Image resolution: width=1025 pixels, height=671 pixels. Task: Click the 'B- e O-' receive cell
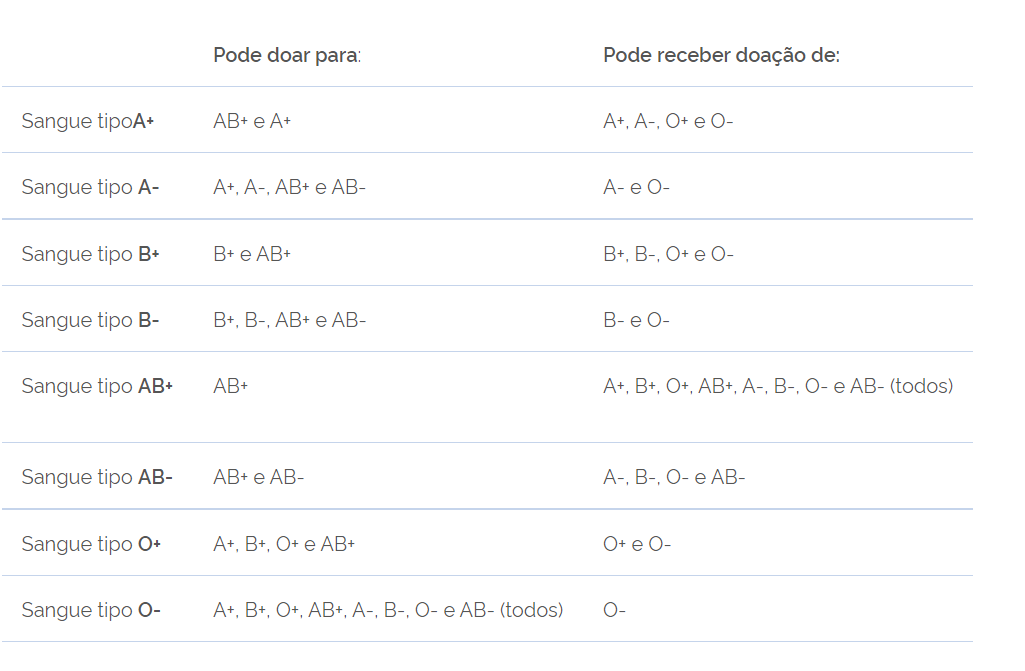click(636, 320)
